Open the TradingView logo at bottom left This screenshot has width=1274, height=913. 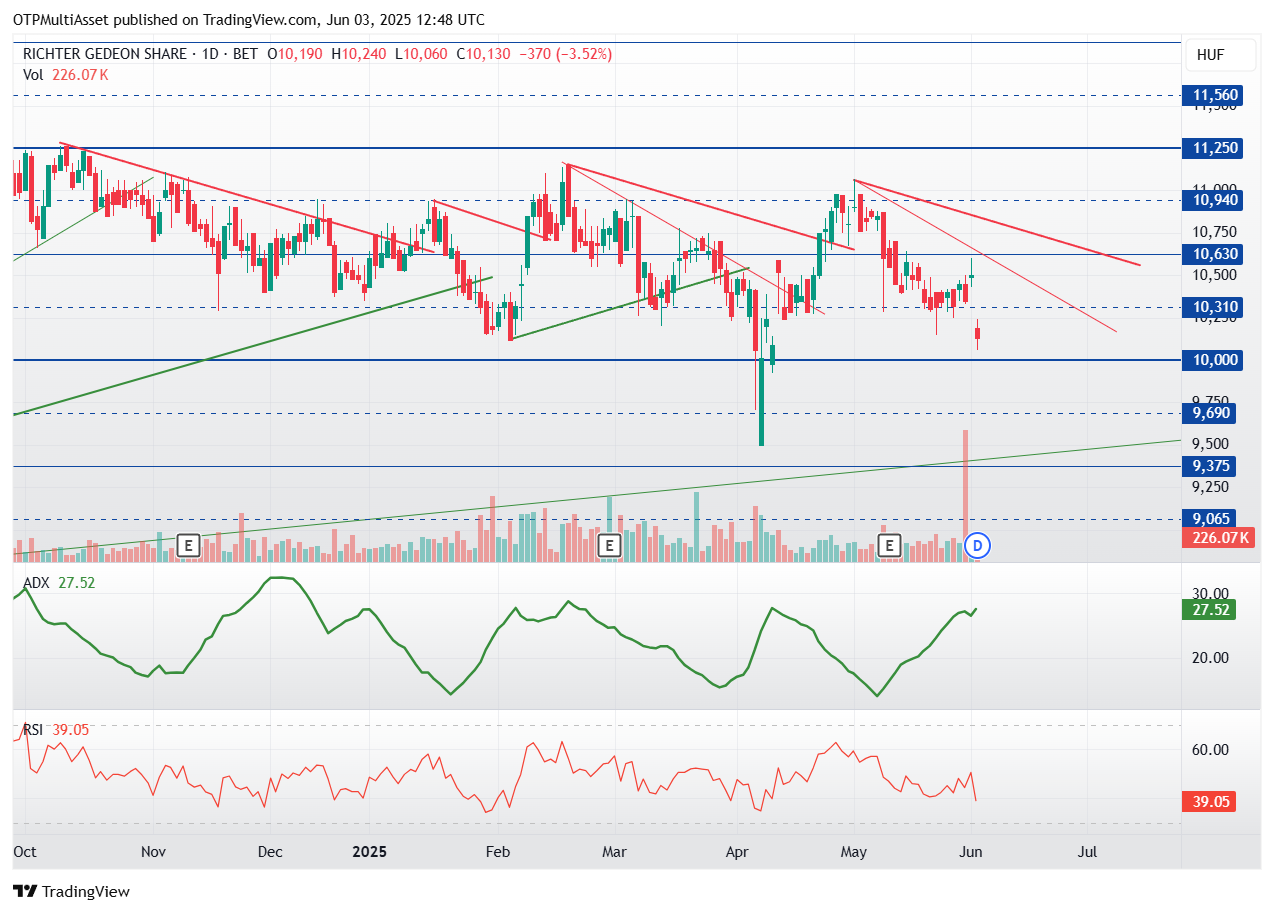click(71, 891)
